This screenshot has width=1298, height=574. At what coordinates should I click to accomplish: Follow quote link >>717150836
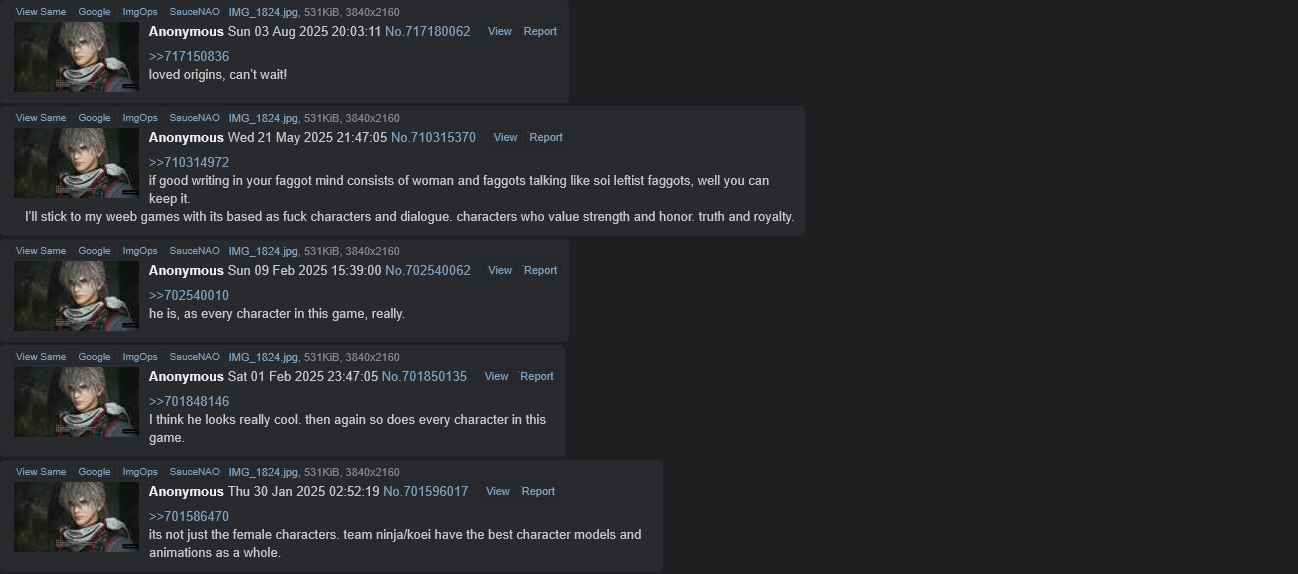click(x=189, y=57)
